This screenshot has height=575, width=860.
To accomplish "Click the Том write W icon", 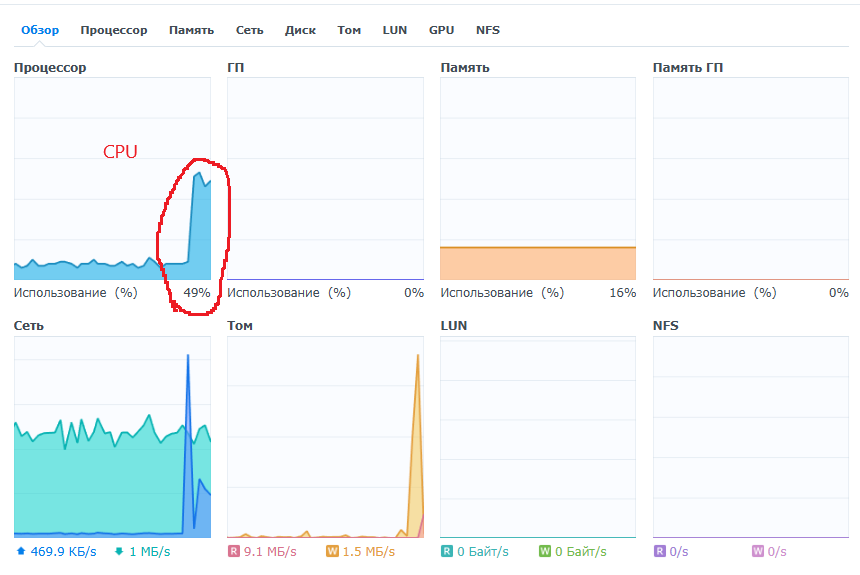I will click(x=332, y=551).
